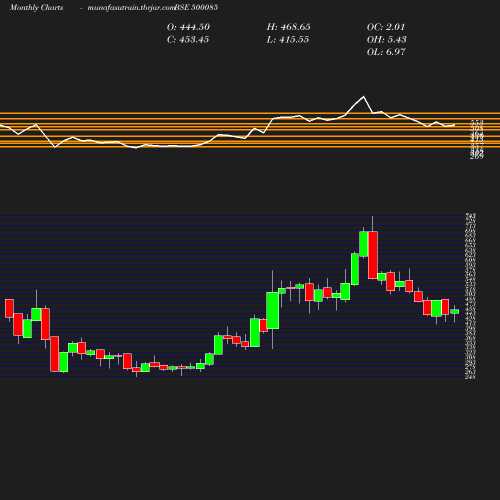Click the munafasutrain website name in header
500x500 pixels.
point(131,7)
